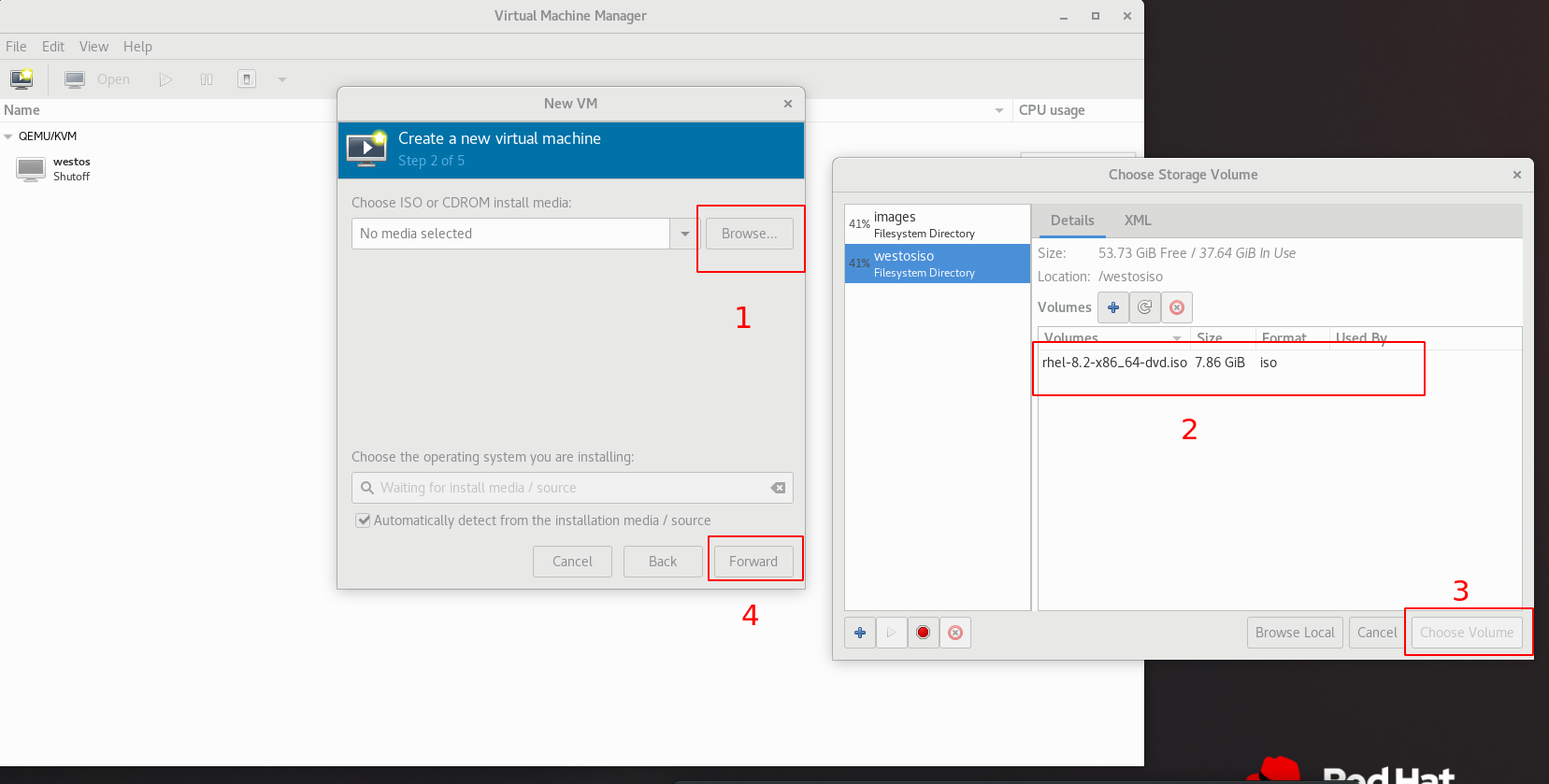
Task: Click the start pool play icon
Action: point(892,633)
